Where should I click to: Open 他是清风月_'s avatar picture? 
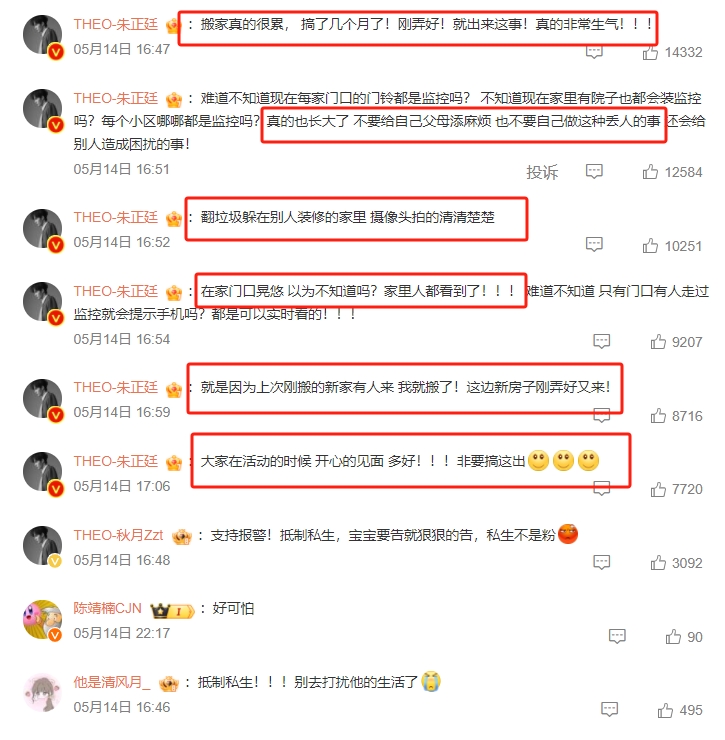click(x=42, y=693)
